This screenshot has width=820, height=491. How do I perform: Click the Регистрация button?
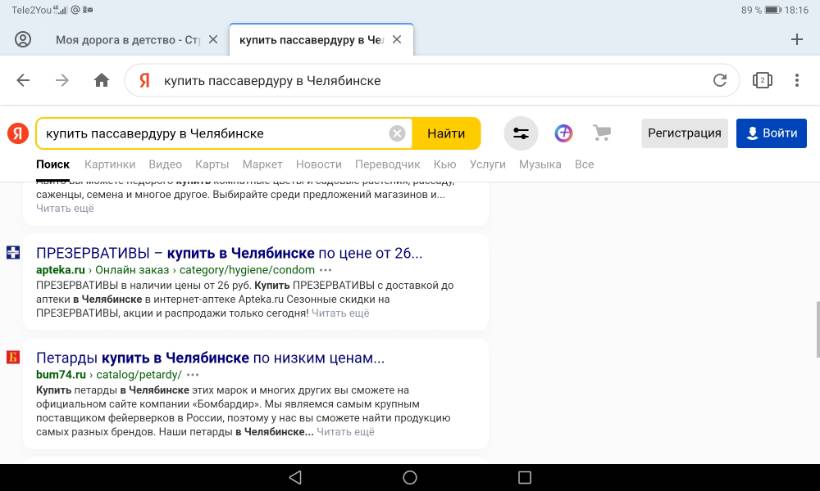tap(684, 133)
